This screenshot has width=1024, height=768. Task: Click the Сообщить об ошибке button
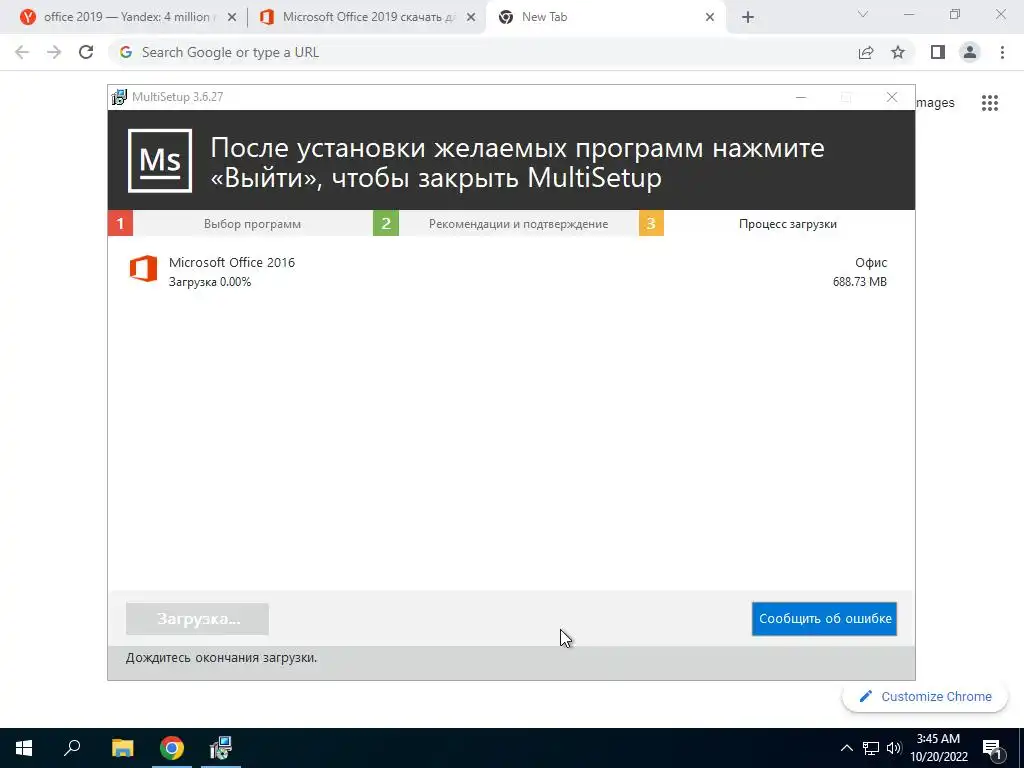824,618
